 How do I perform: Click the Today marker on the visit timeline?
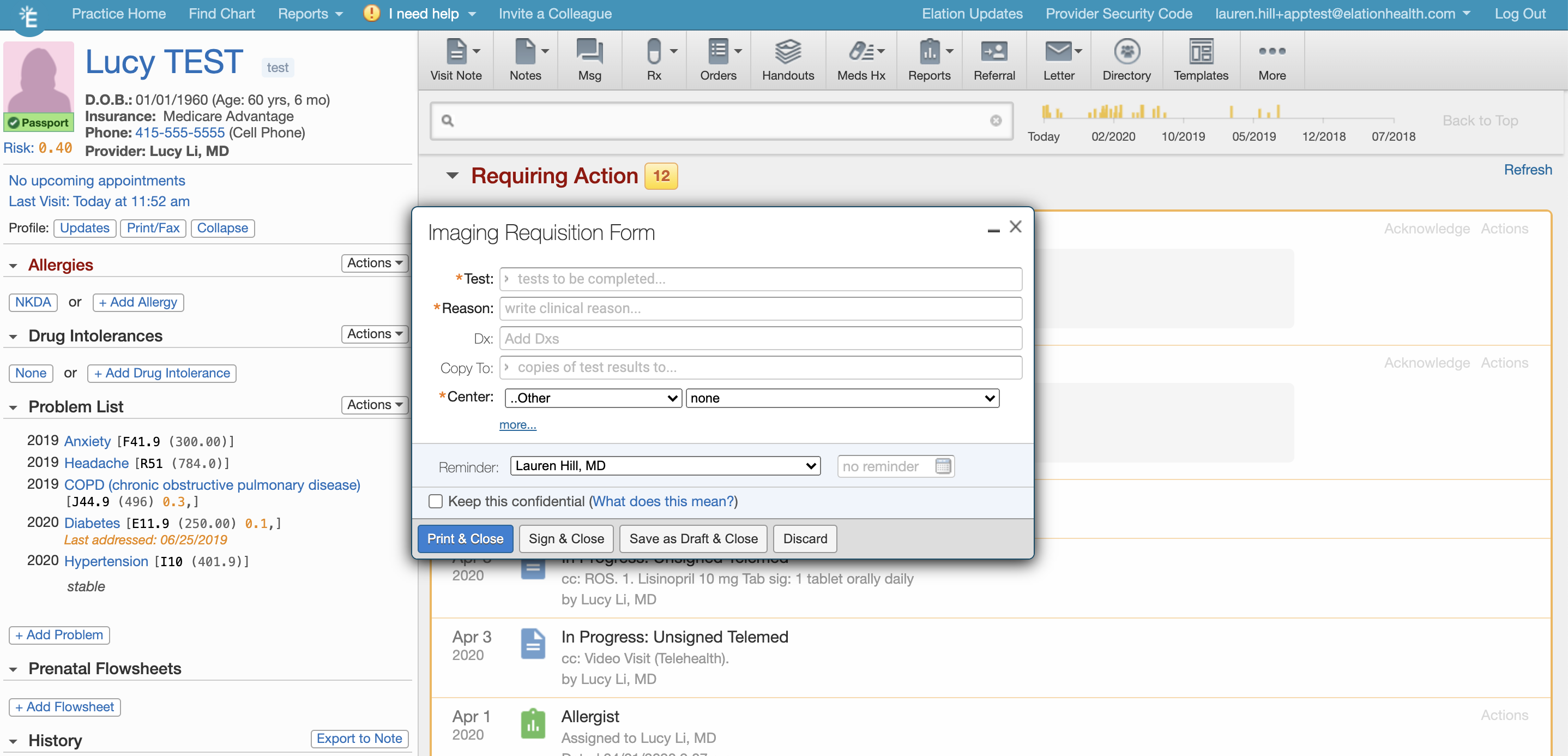[1044, 136]
